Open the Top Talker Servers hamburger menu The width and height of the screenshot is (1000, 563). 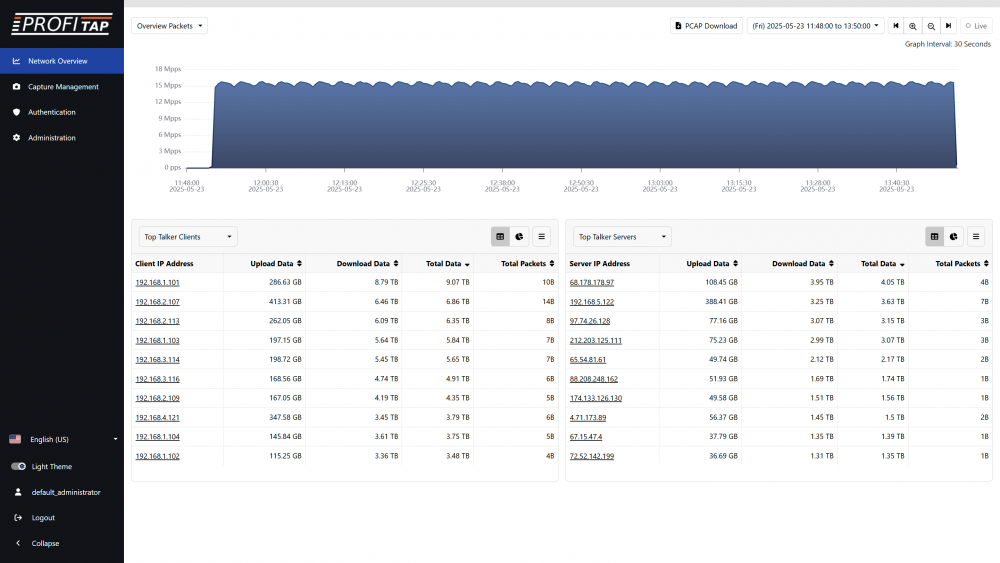[976, 237]
